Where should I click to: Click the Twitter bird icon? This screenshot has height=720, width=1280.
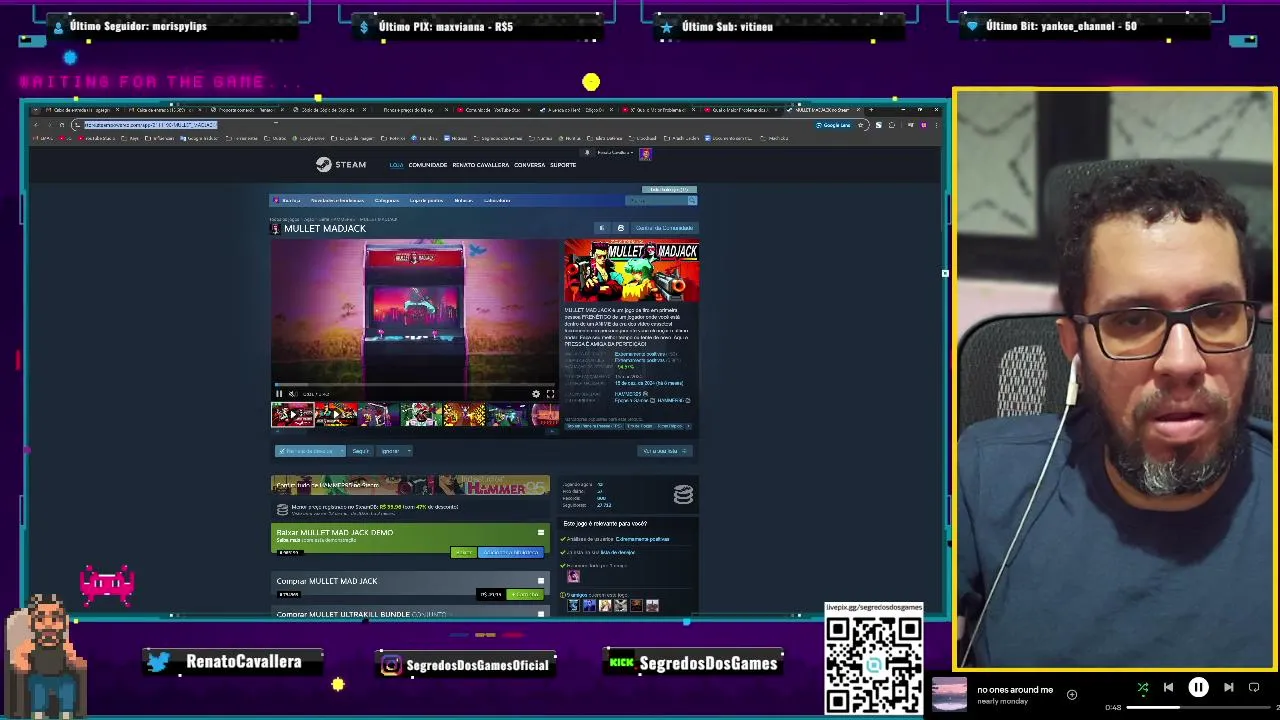point(158,661)
